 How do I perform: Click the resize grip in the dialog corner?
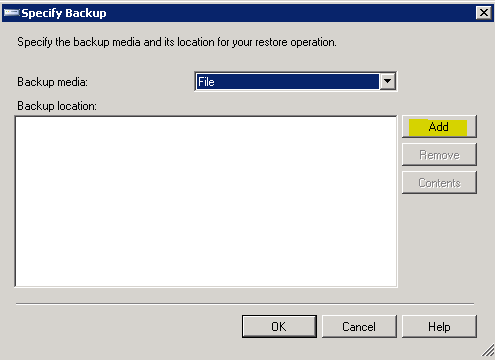pos(488,350)
